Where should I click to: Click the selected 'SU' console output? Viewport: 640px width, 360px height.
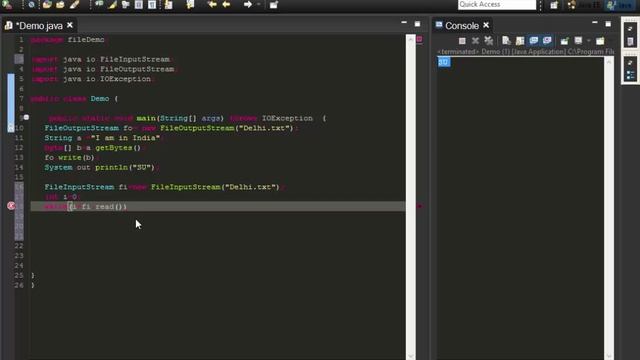444,62
